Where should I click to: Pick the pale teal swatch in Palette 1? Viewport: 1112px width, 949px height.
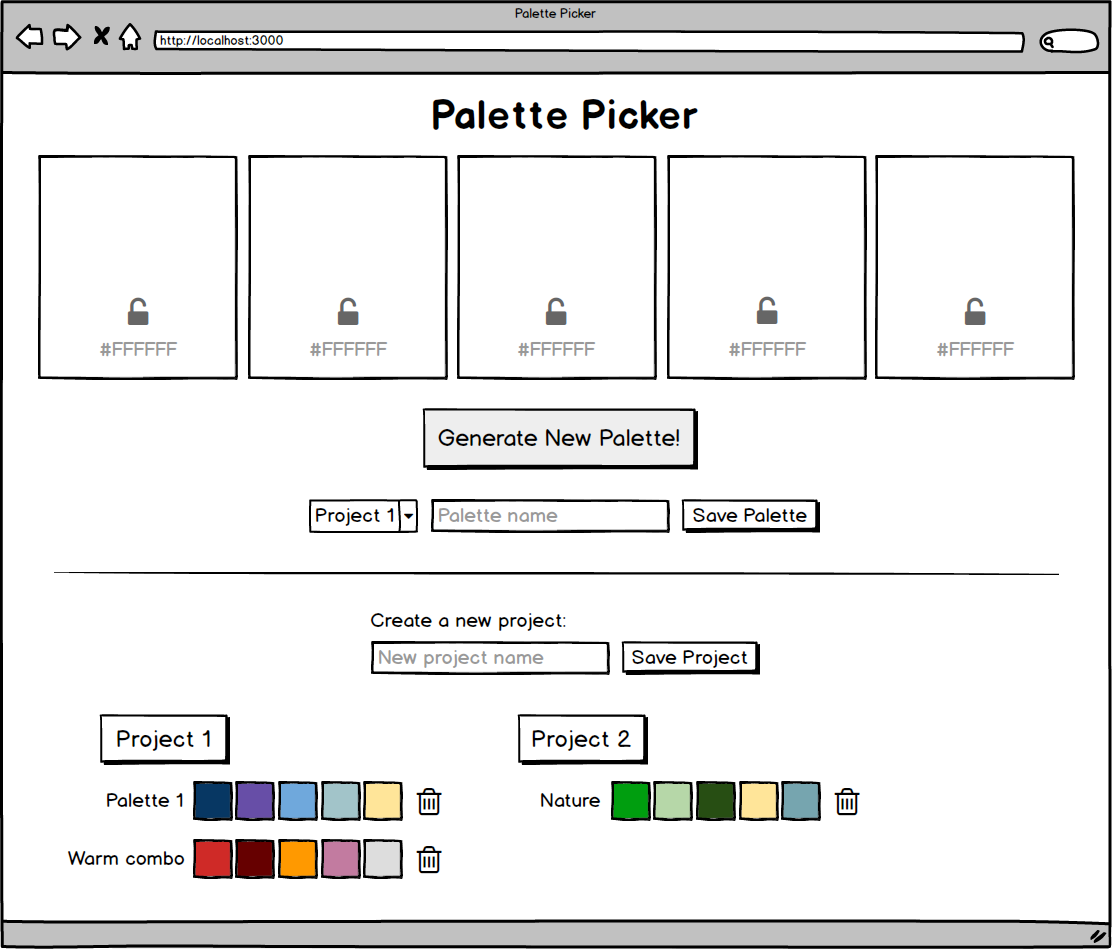point(340,801)
